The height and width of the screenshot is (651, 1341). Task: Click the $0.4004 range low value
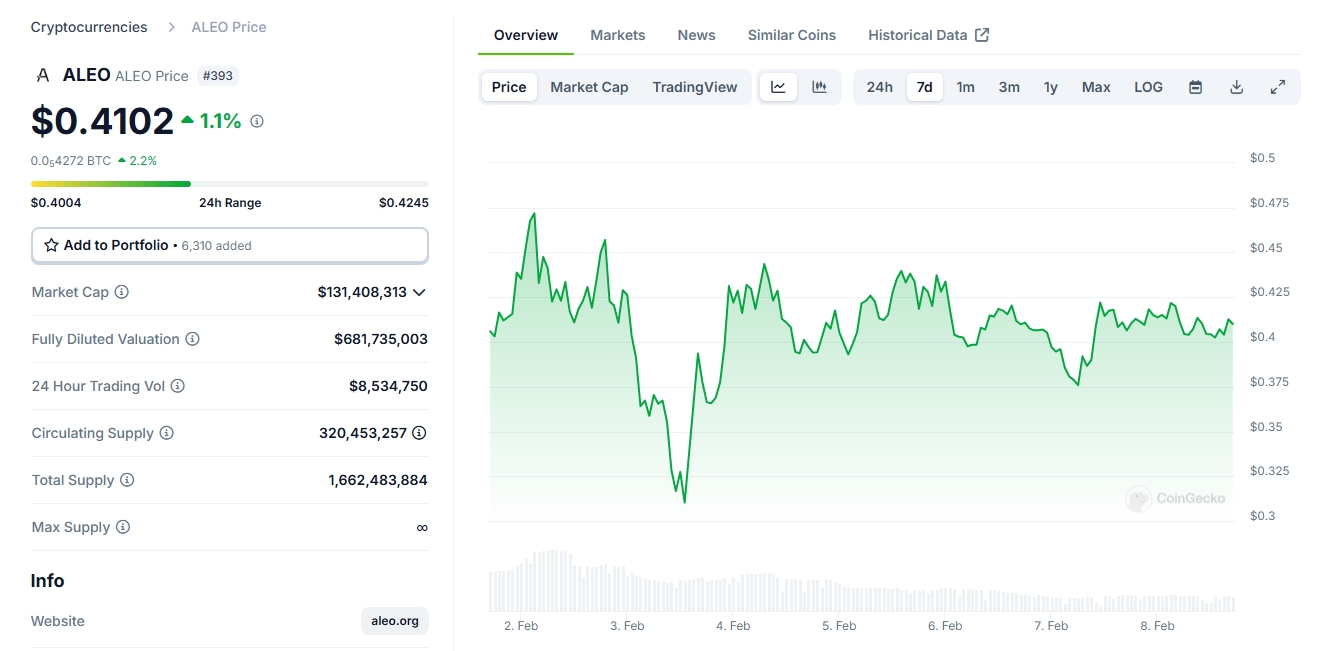coord(56,203)
